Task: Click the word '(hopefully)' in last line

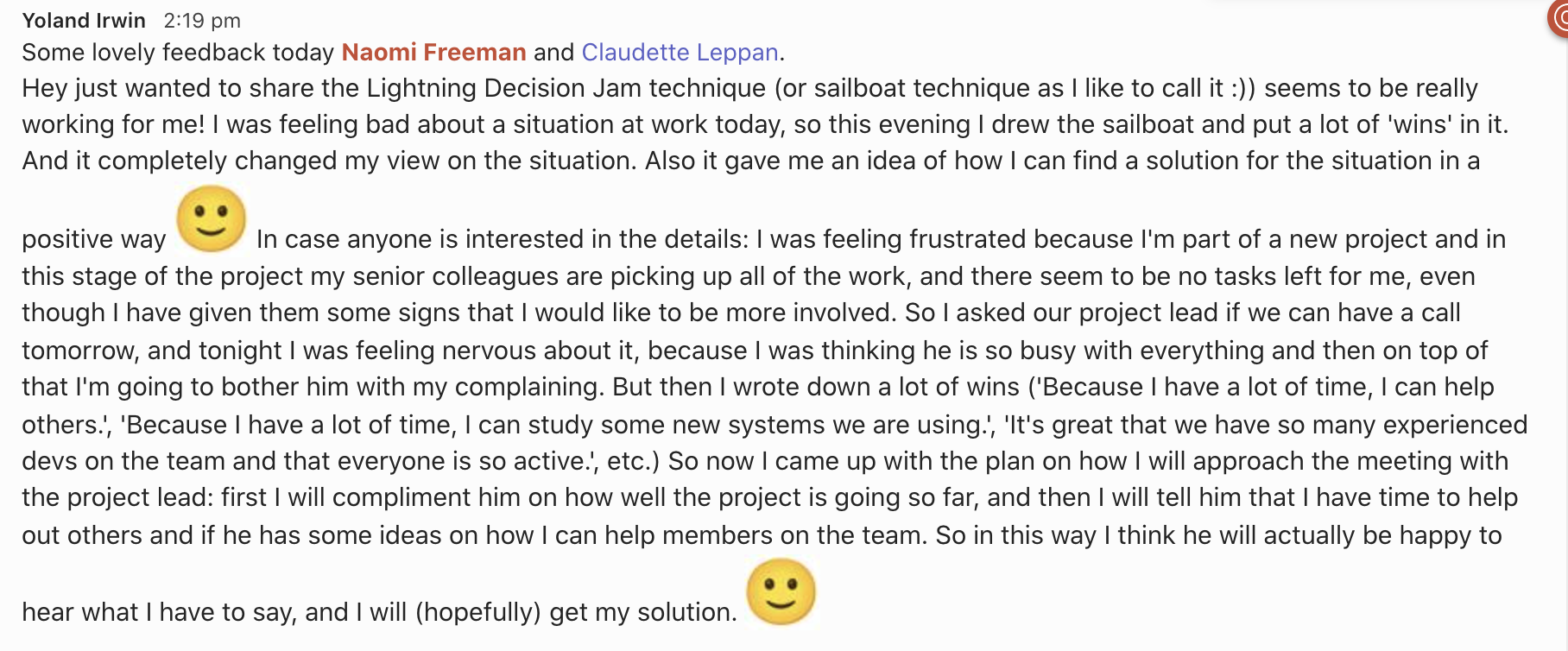Action: [478, 612]
